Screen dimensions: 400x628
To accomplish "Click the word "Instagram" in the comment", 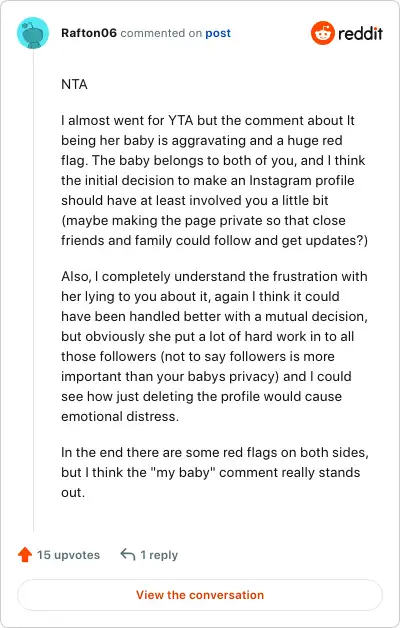I will pyautogui.click(x=280, y=181).
